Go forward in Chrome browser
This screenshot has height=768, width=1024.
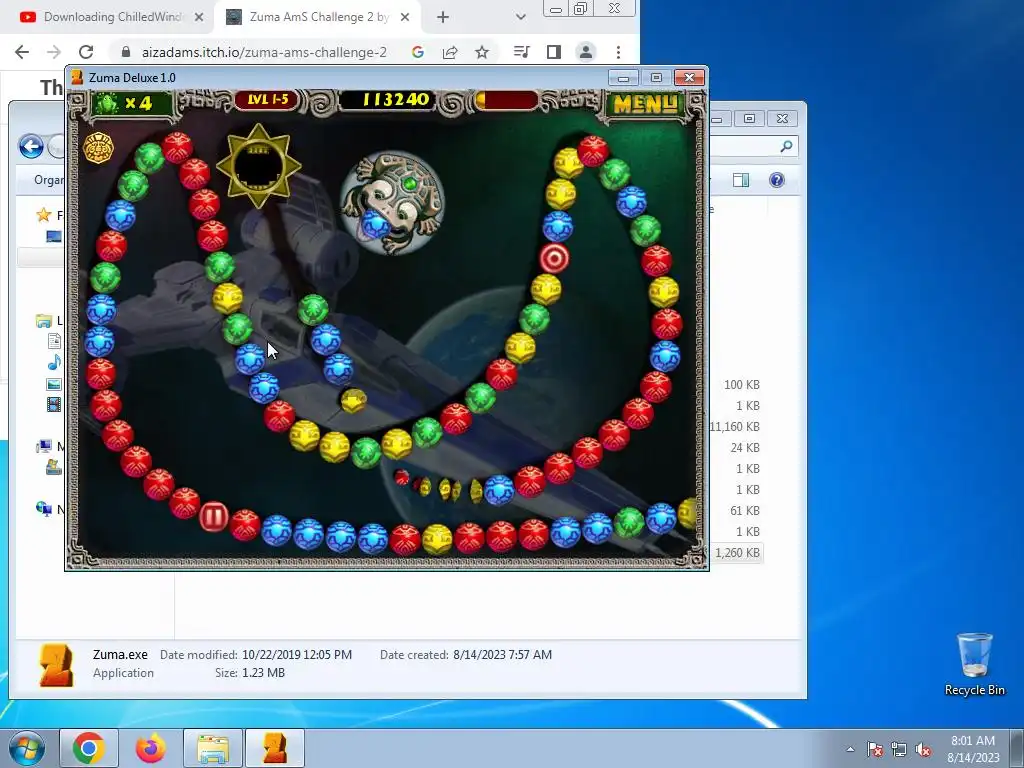(54, 52)
